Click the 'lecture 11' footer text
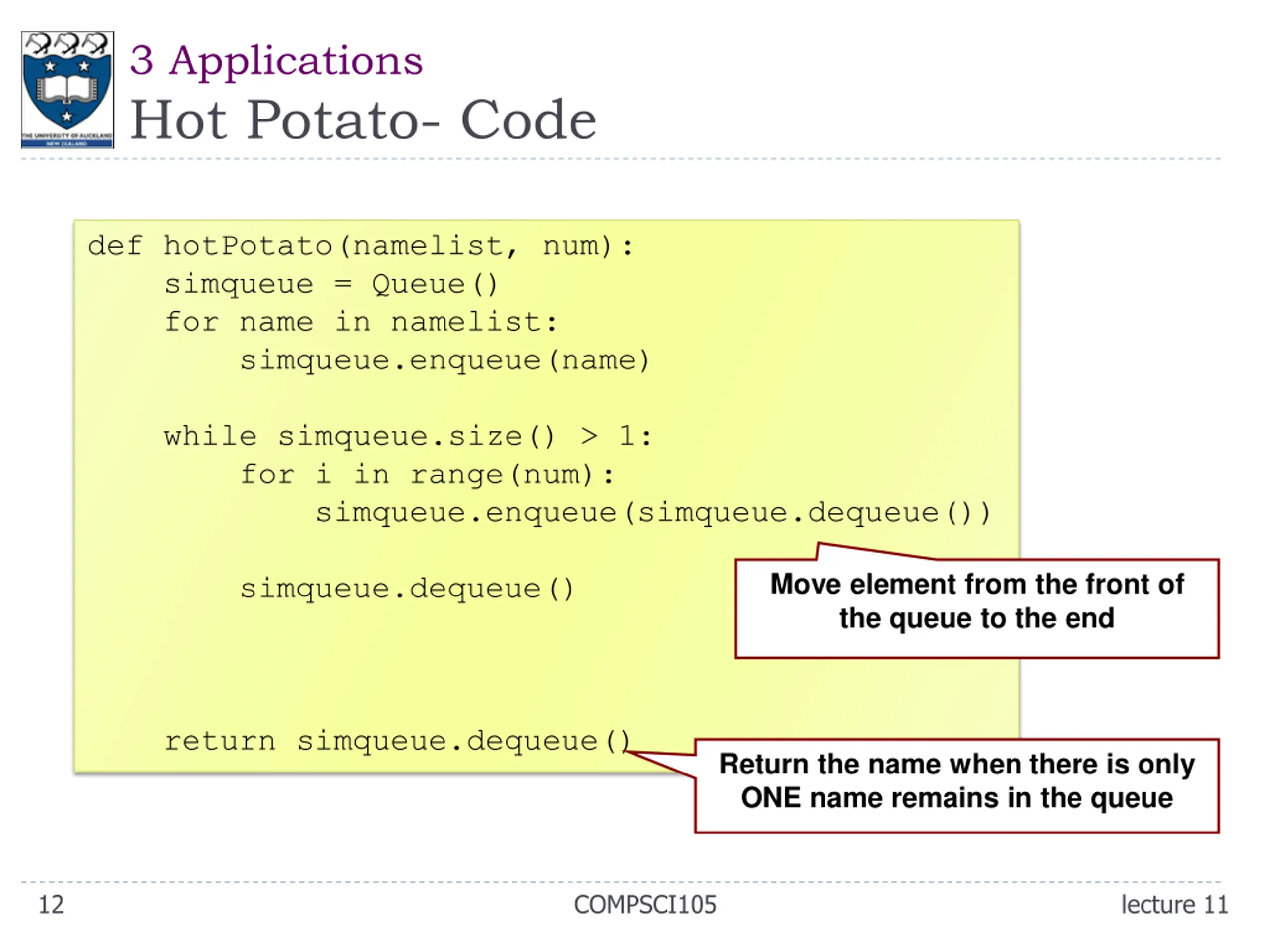 click(1174, 905)
